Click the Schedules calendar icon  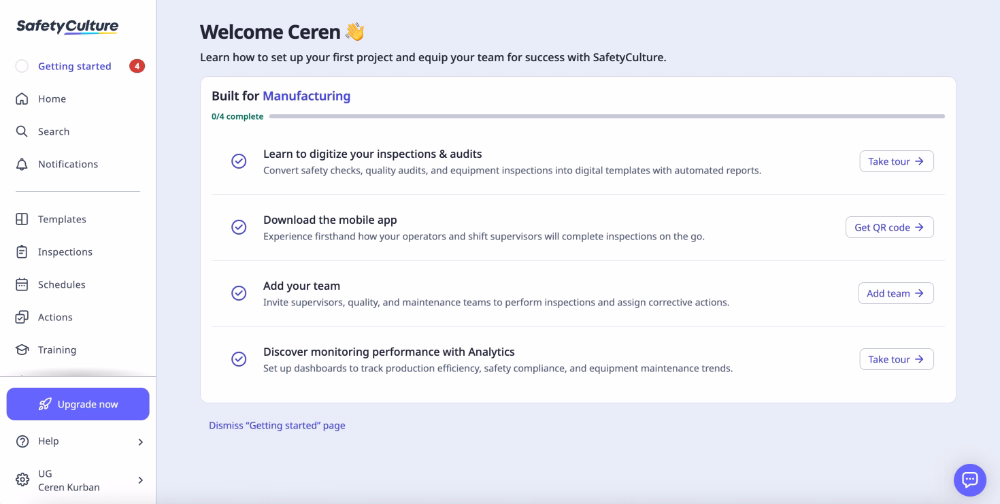pyautogui.click(x=22, y=285)
